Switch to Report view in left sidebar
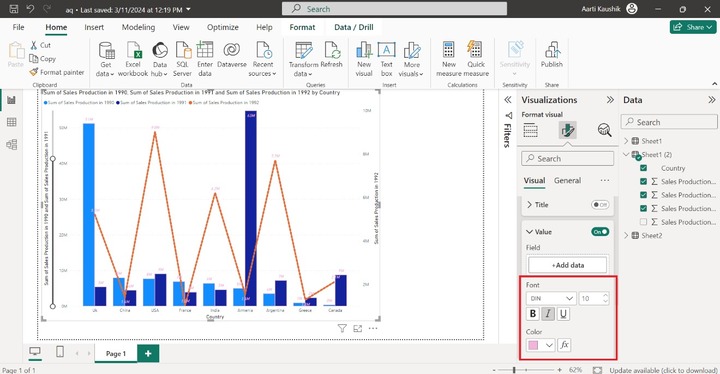The height and width of the screenshot is (374, 720). [11, 100]
